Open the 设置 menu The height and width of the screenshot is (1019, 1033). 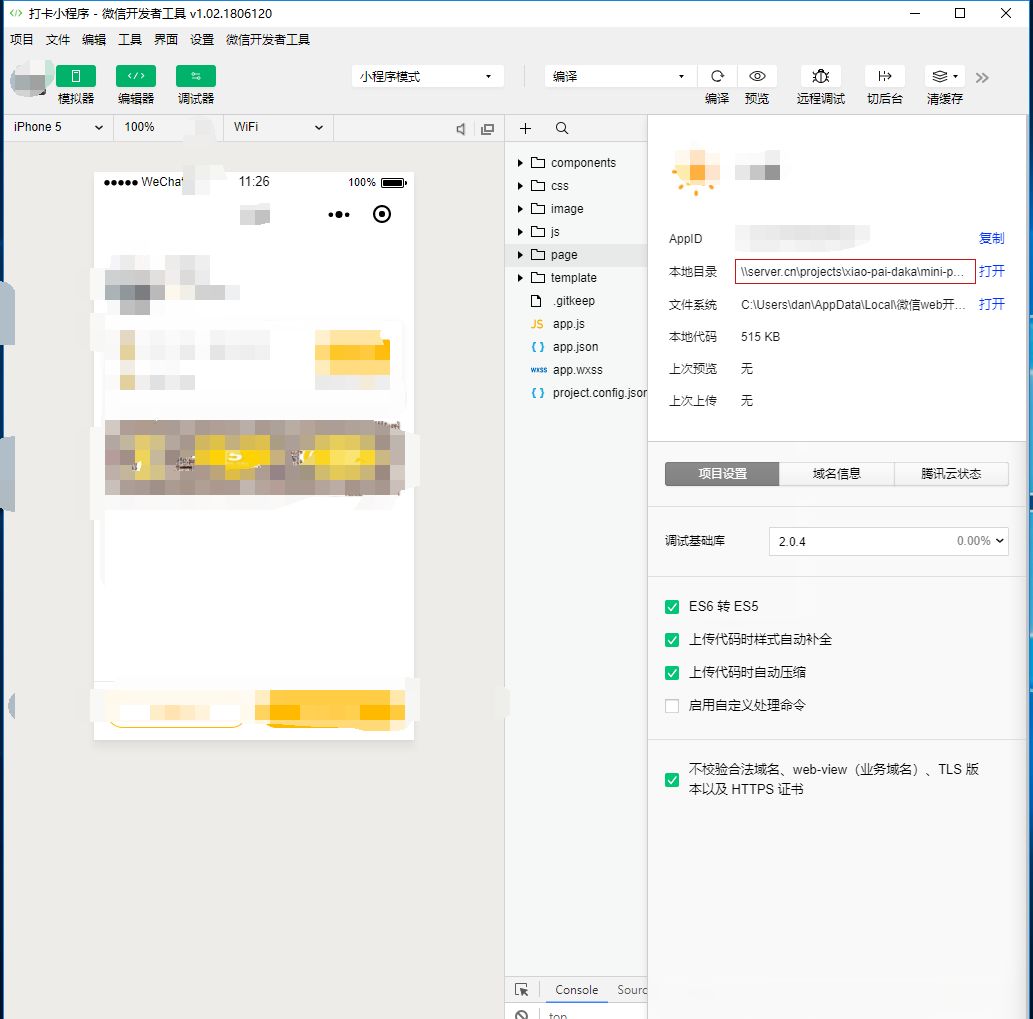[202, 40]
